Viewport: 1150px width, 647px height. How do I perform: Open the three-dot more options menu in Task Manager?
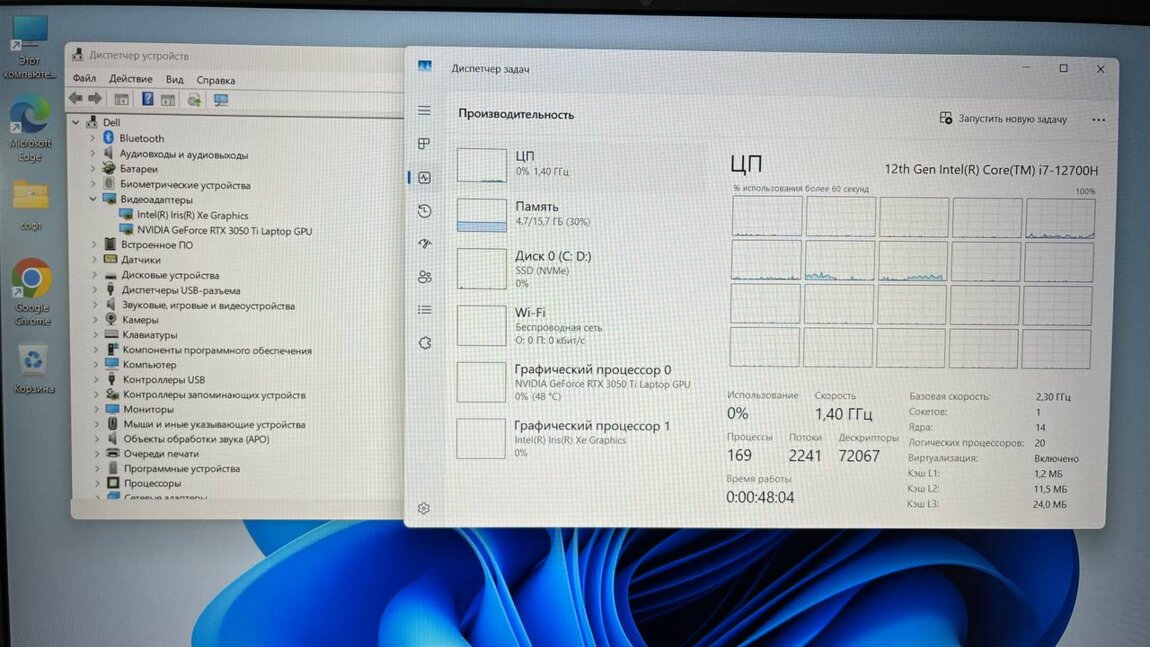(x=1098, y=120)
